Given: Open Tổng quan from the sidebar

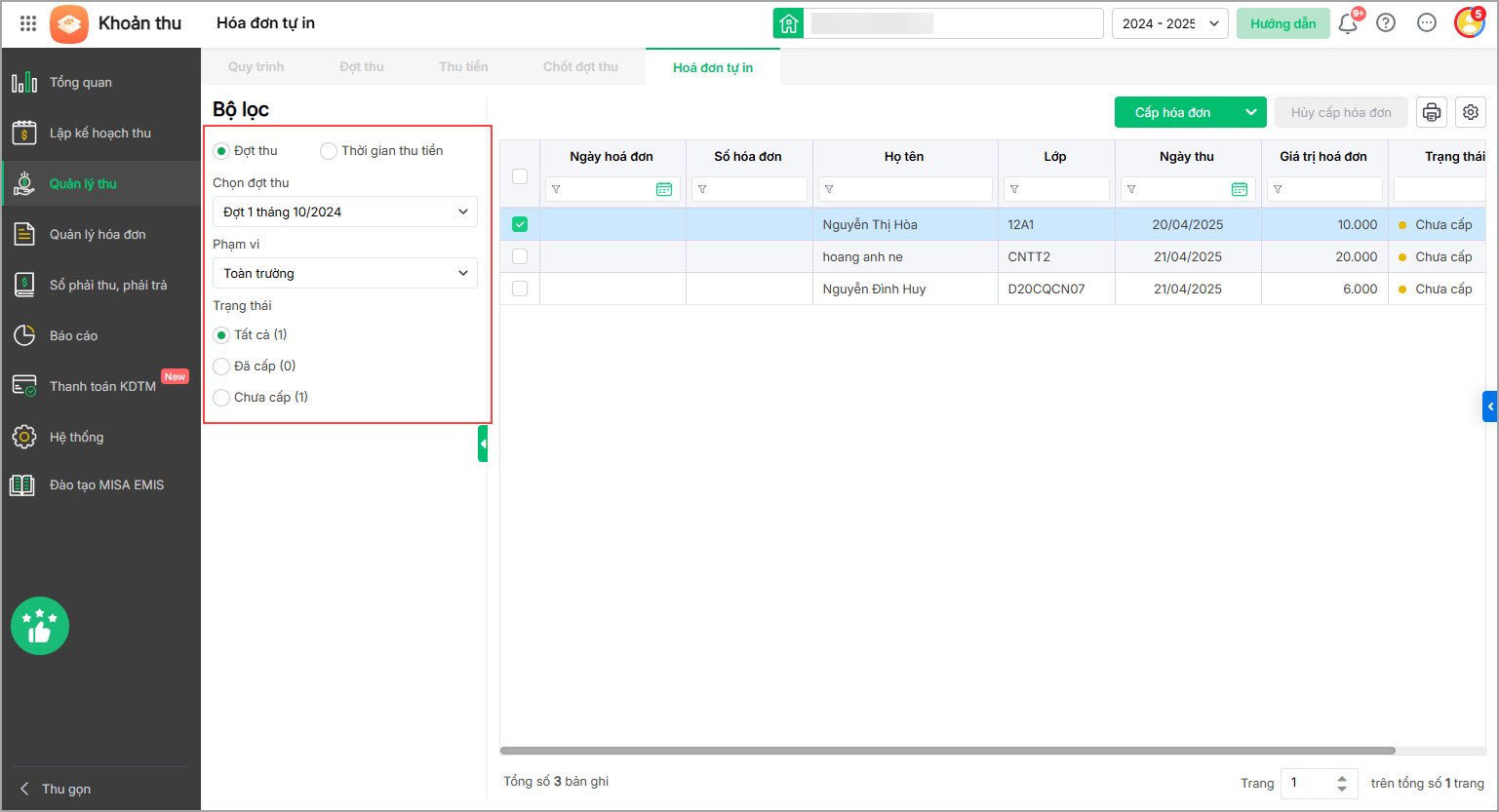Looking at the screenshot, I should tap(101, 82).
